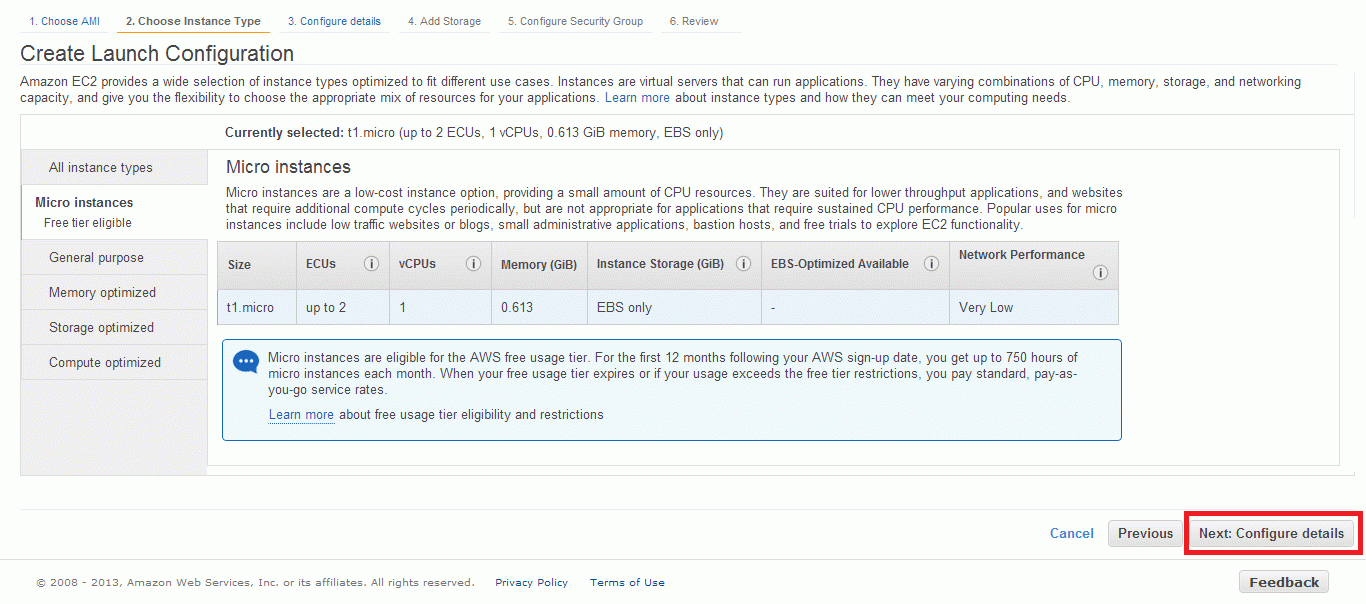Open the Feedback button
This screenshot has height=604, width=1366.
pos(1284,582)
